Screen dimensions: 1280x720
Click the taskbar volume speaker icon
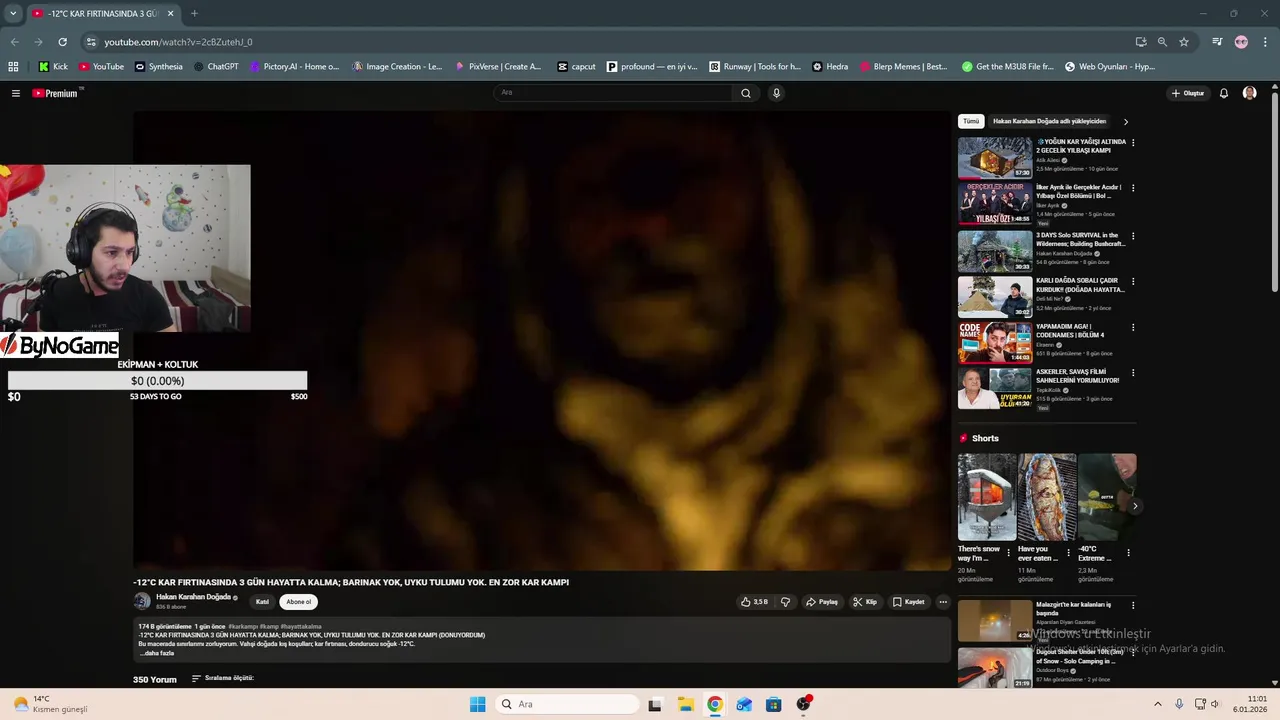[1215, 704]
